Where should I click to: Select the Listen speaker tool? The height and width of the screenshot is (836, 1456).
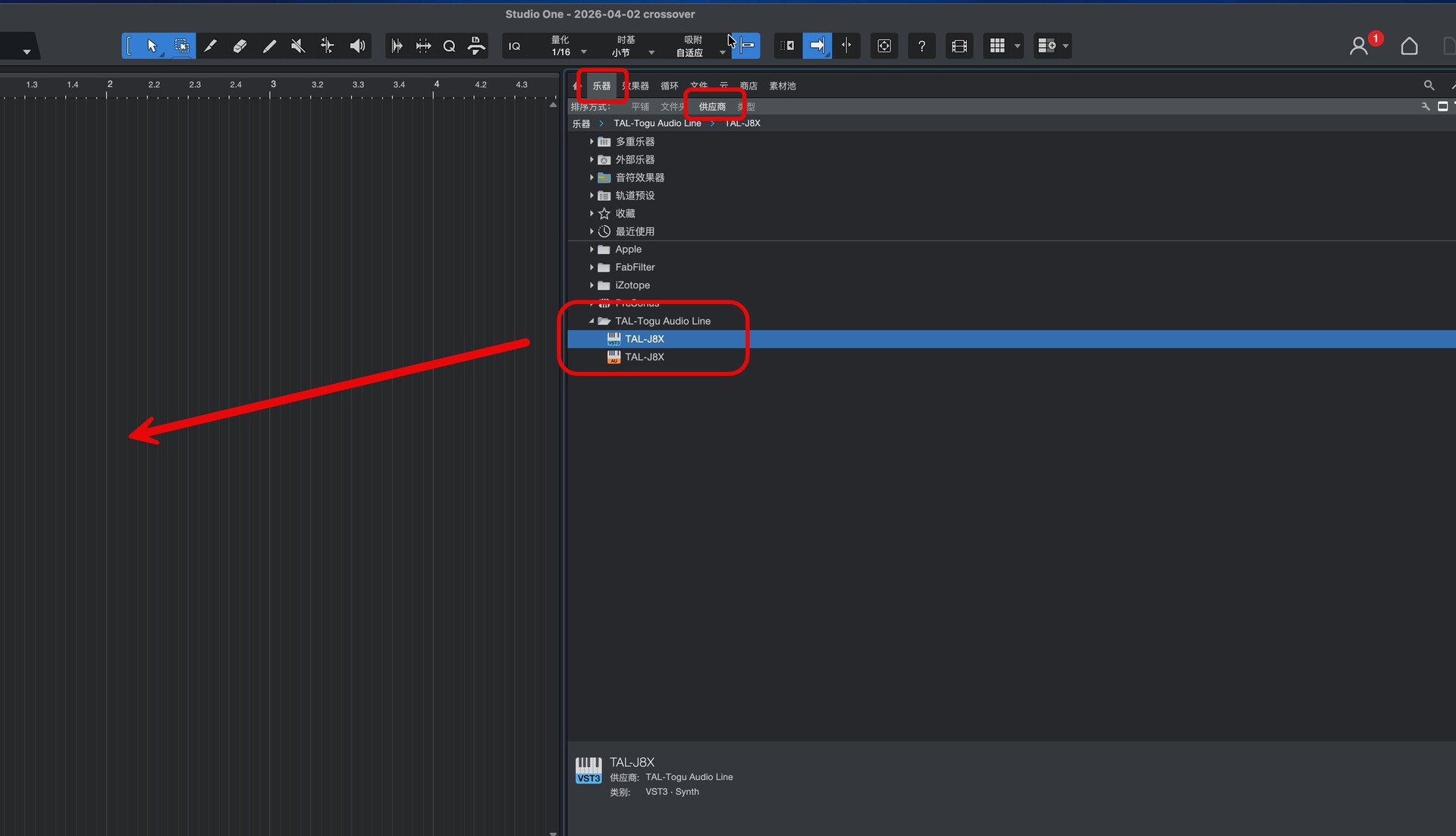pos(357,46)
